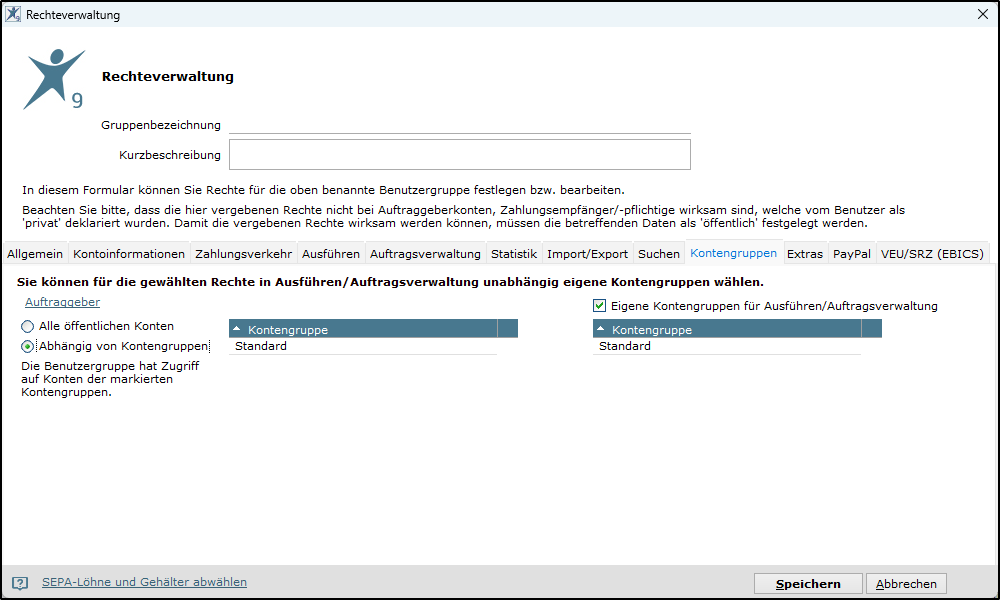Go to the Zahlungsverkehr tab

coord(244,254)
